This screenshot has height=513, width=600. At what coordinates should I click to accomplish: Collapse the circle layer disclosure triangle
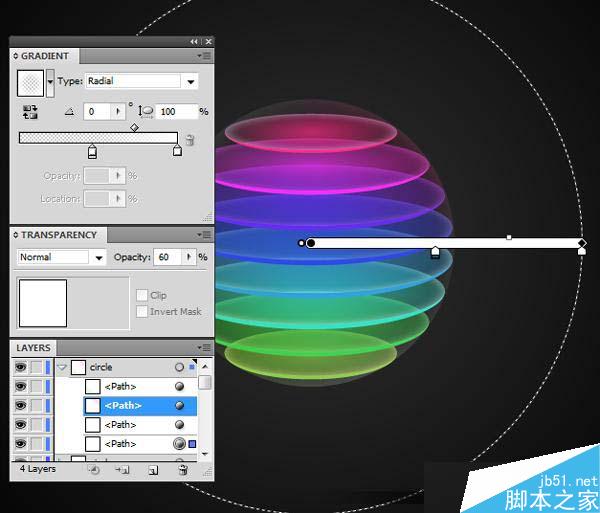pyautogui.click(x=62, y=367)
